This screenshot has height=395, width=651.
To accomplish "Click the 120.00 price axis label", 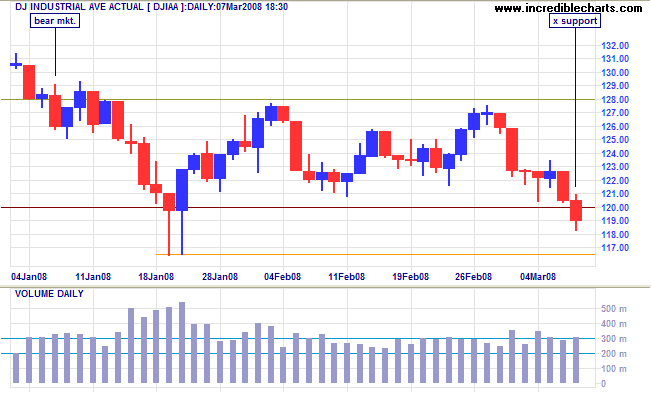I will pyautogui.click(x=615, y=207).
